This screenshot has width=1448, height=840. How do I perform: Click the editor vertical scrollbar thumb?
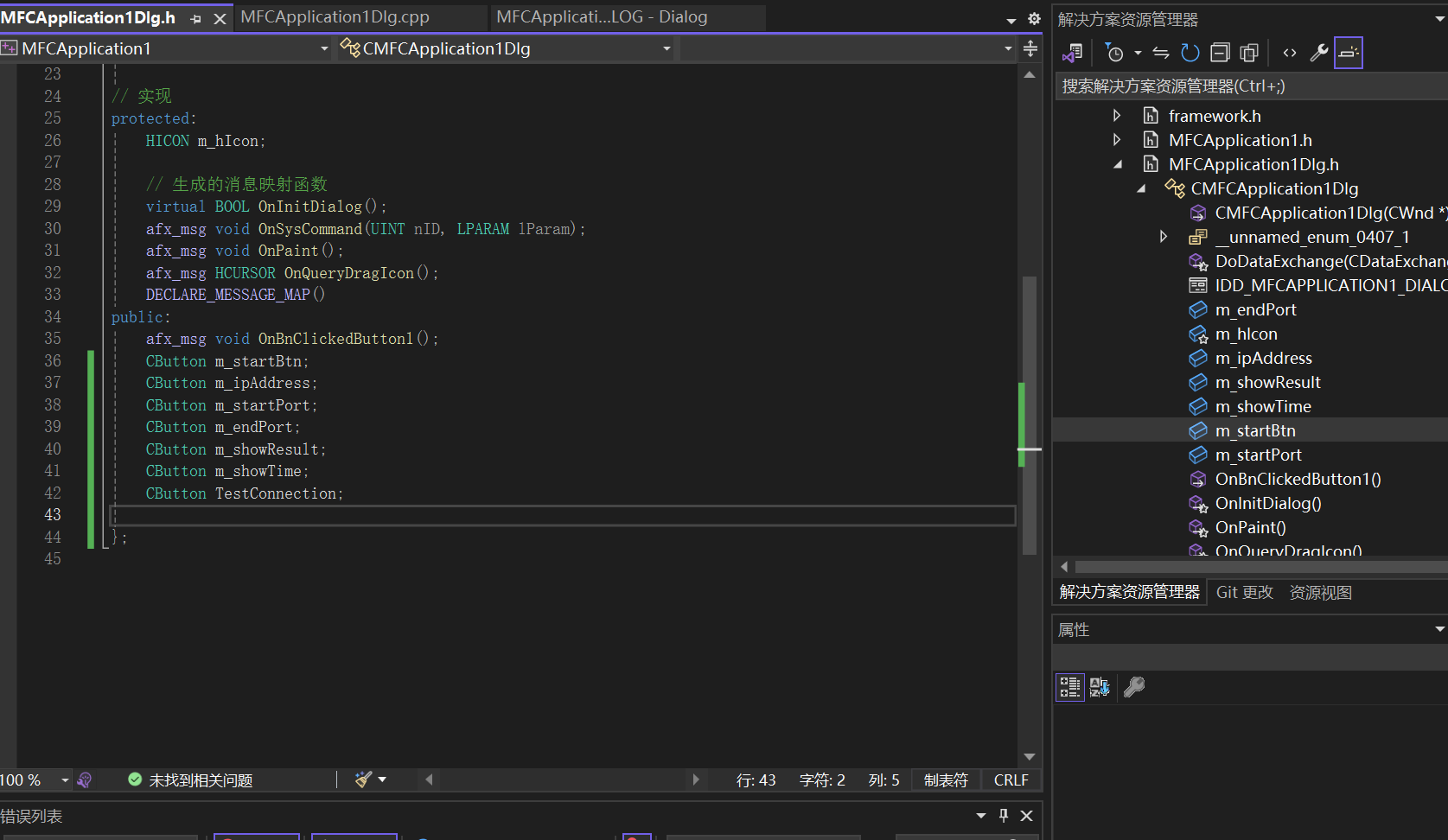click(1030, 415)
